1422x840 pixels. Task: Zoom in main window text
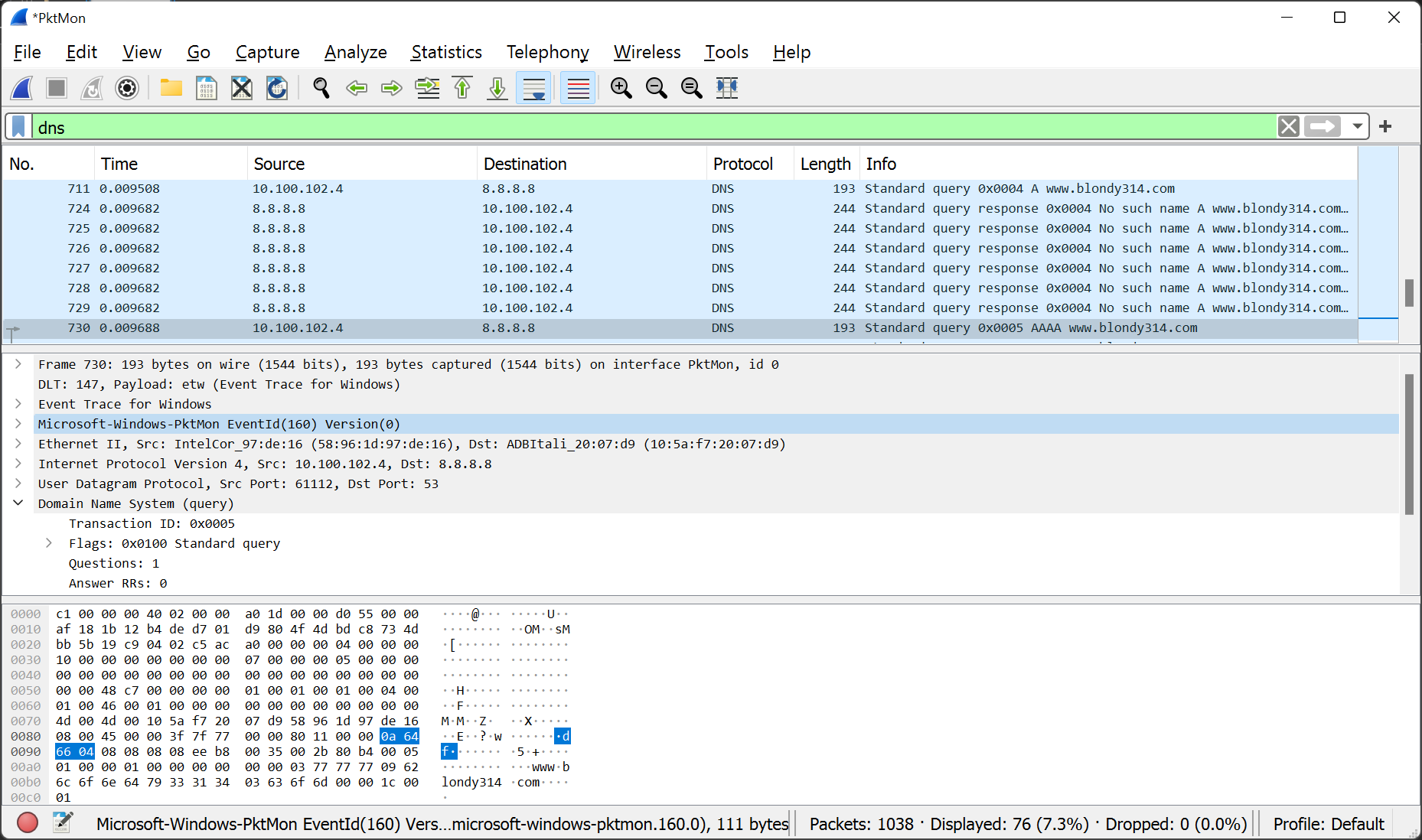pyautogui.click(x=621, y=88)
